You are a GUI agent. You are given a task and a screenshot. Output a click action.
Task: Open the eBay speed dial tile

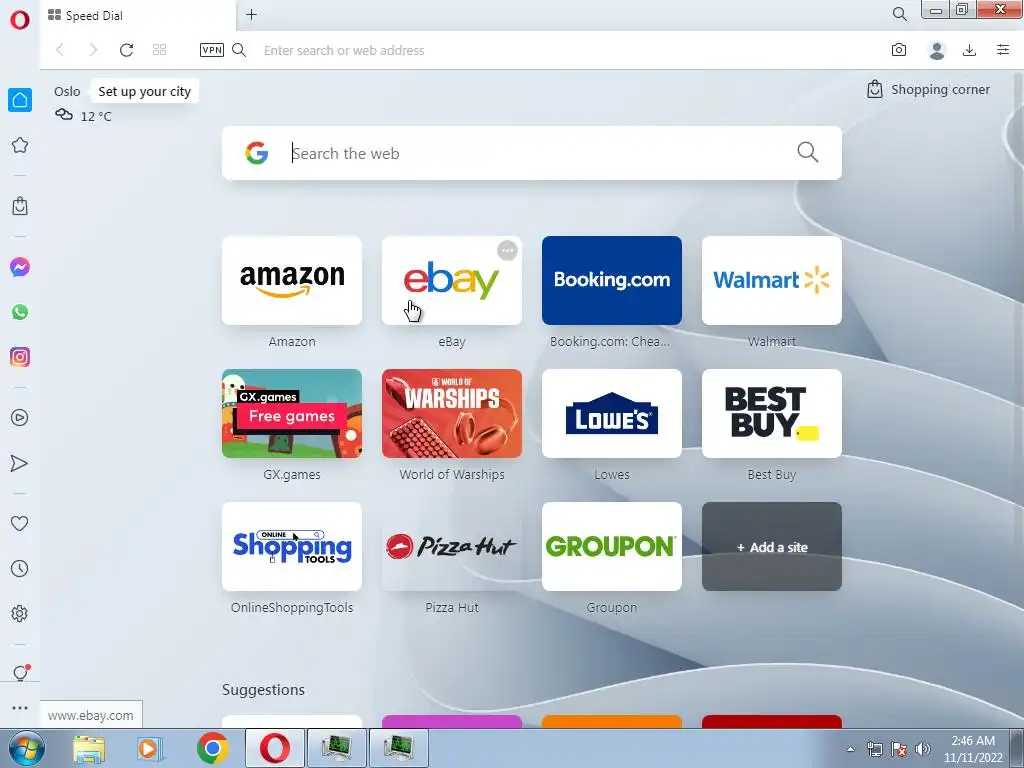[452, 280]
